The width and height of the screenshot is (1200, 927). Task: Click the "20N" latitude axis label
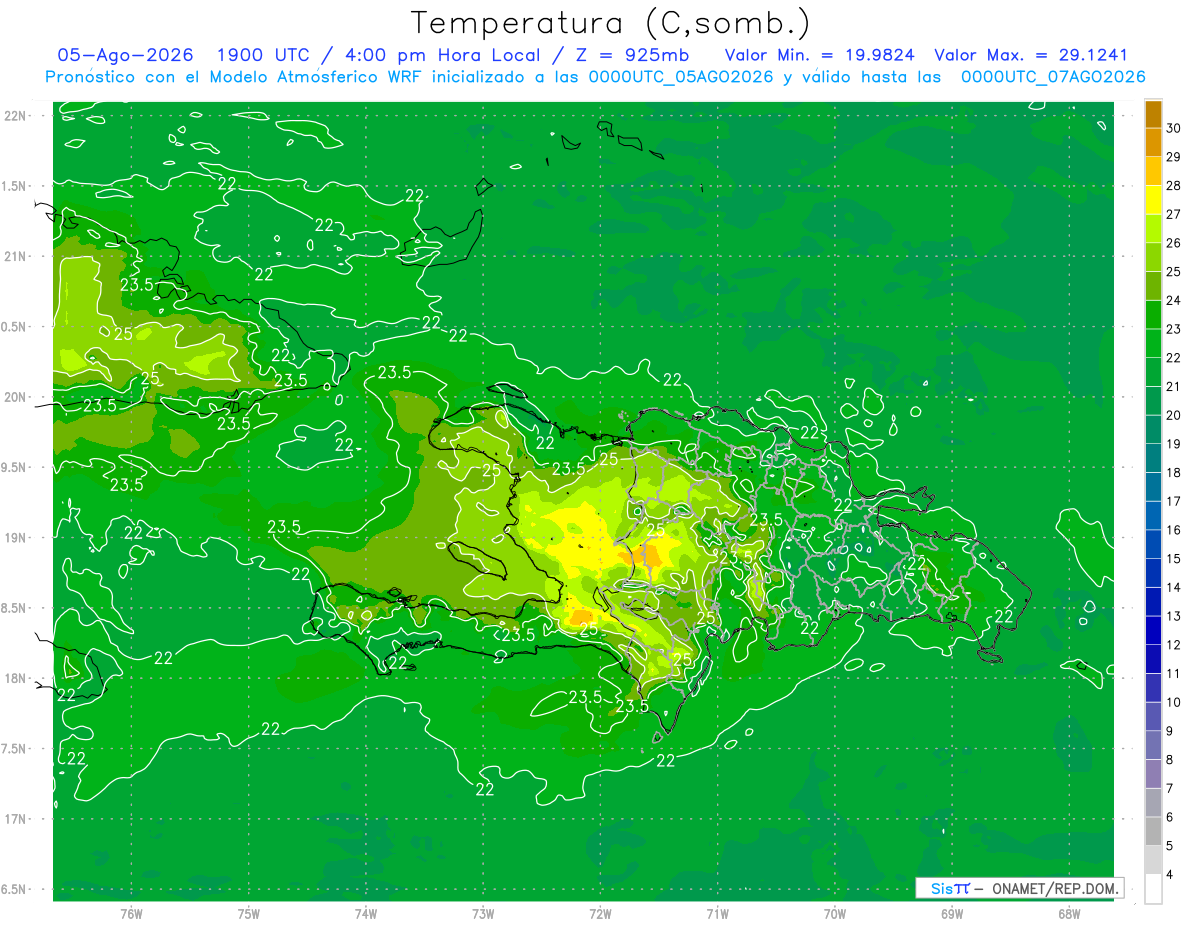pyautogui.click(x=16, y=397)
